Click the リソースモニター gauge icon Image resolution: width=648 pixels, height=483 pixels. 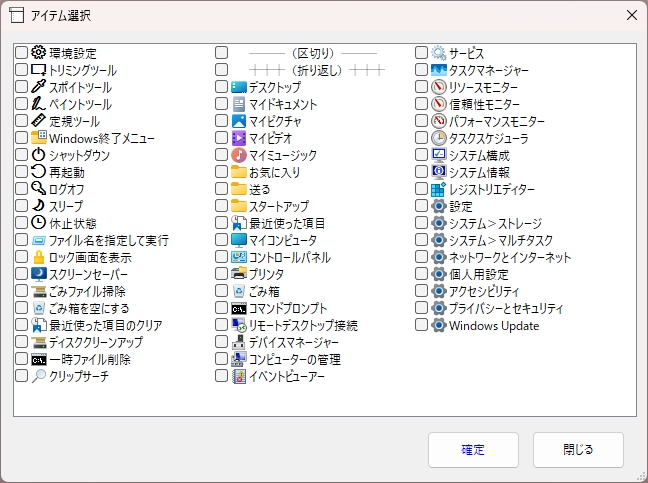coord(438,87)
